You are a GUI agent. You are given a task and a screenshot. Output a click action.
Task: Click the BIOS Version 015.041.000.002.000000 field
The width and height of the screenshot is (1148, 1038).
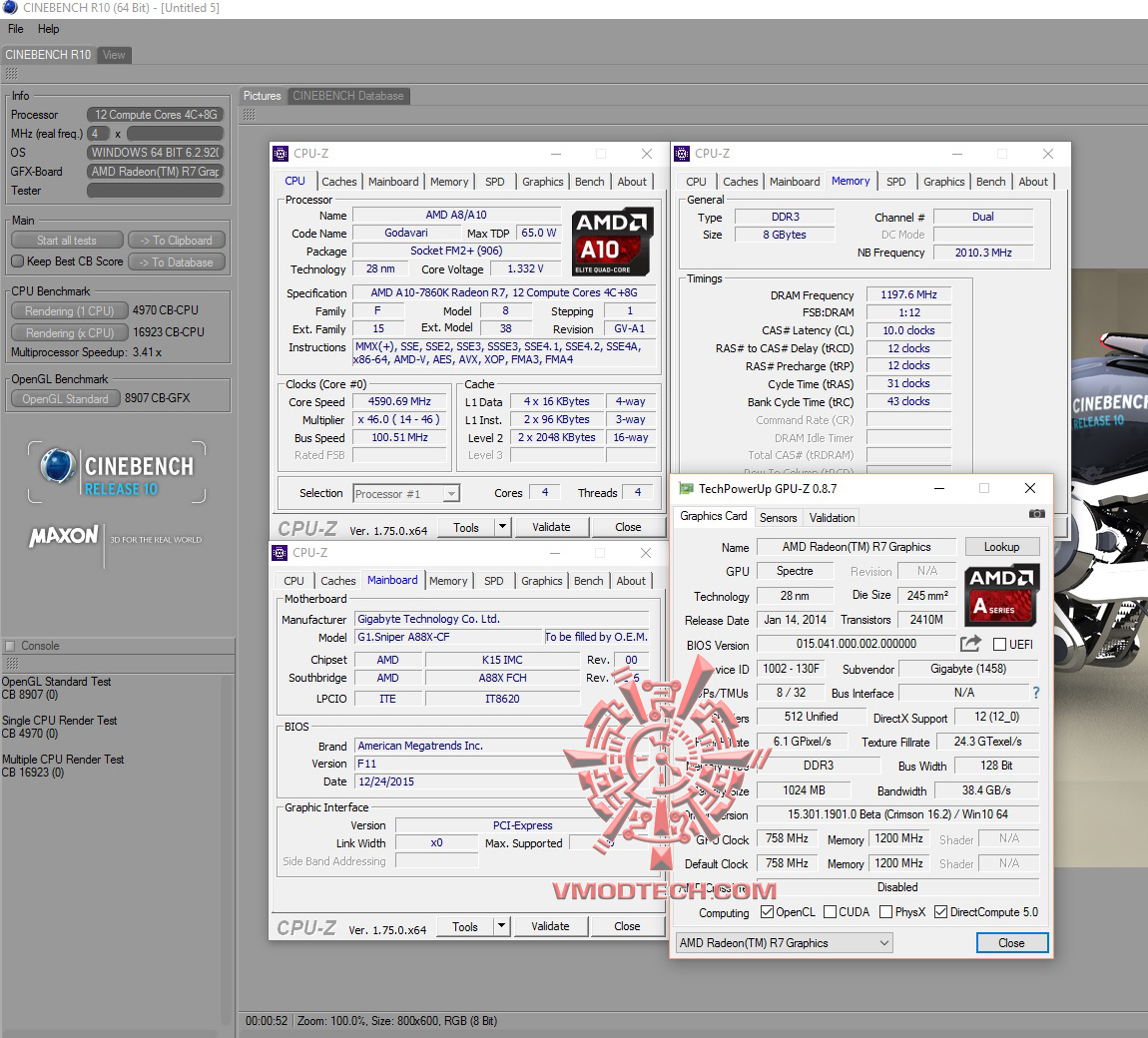[856, 644]
